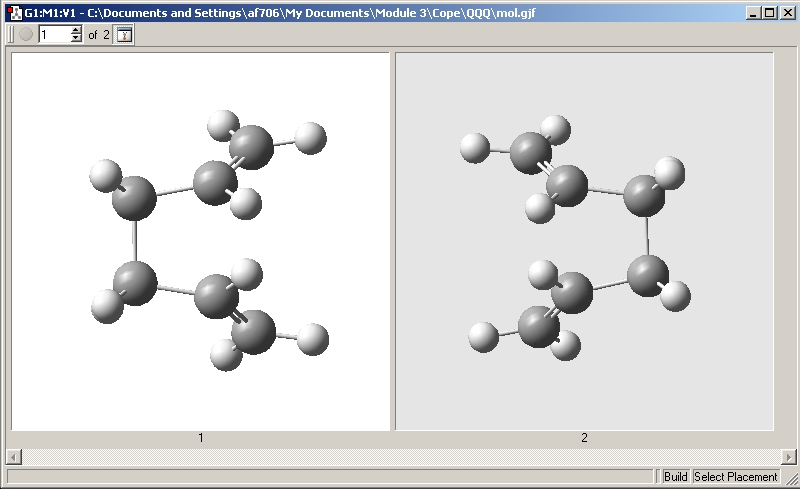
Task: Increase the frame number with up arrow
Action: tap(76, 30)
